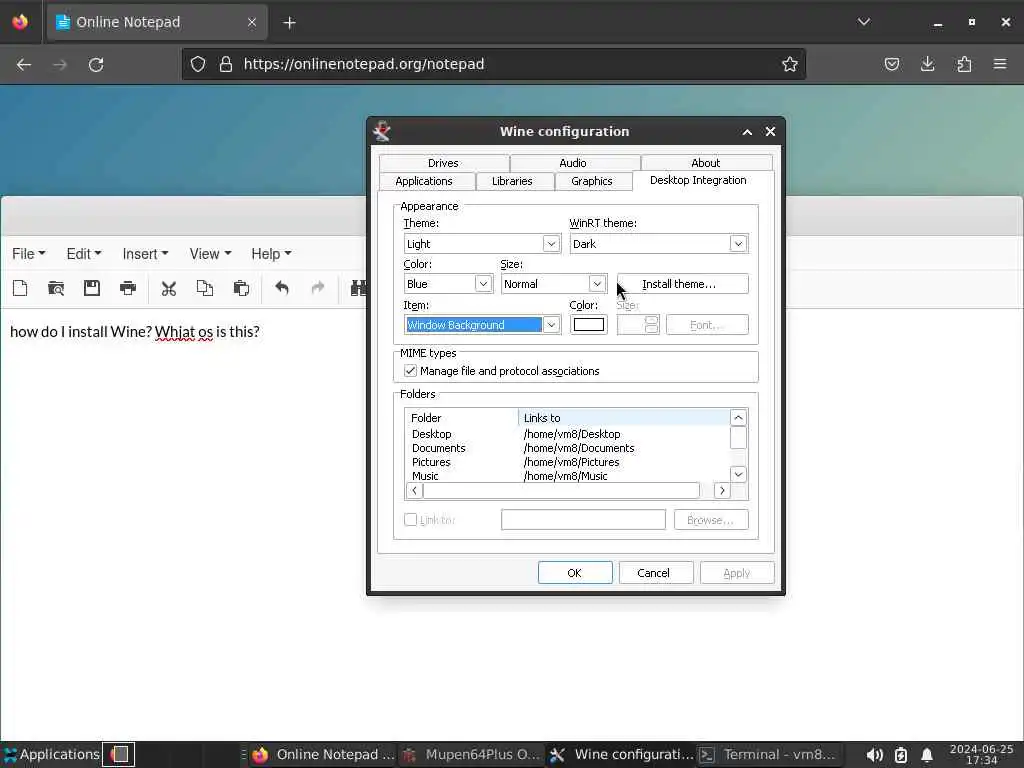Switch to the Drives tab
Viewport: 1024px width, 768px height.
(443, 163)
